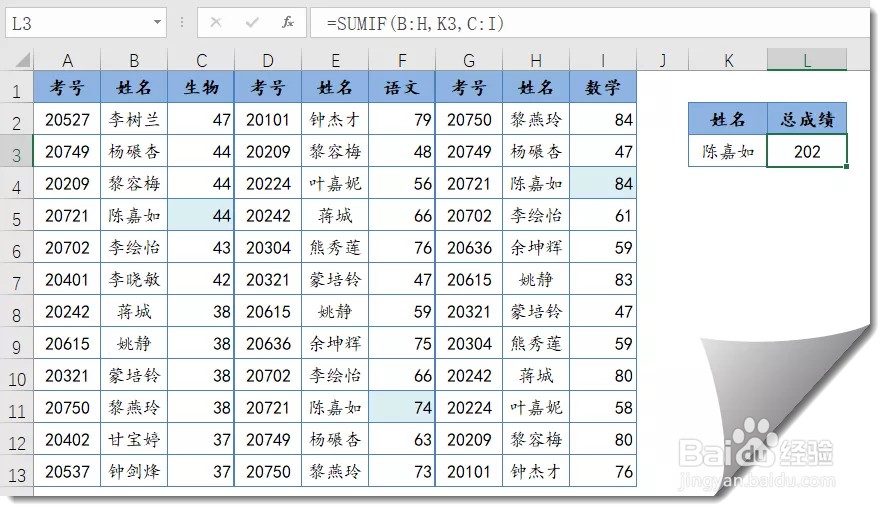The width and height of the screenshot is (885, 511).
Task: Click cell H13 with 钟杰才
Action: tap(536, 471)
